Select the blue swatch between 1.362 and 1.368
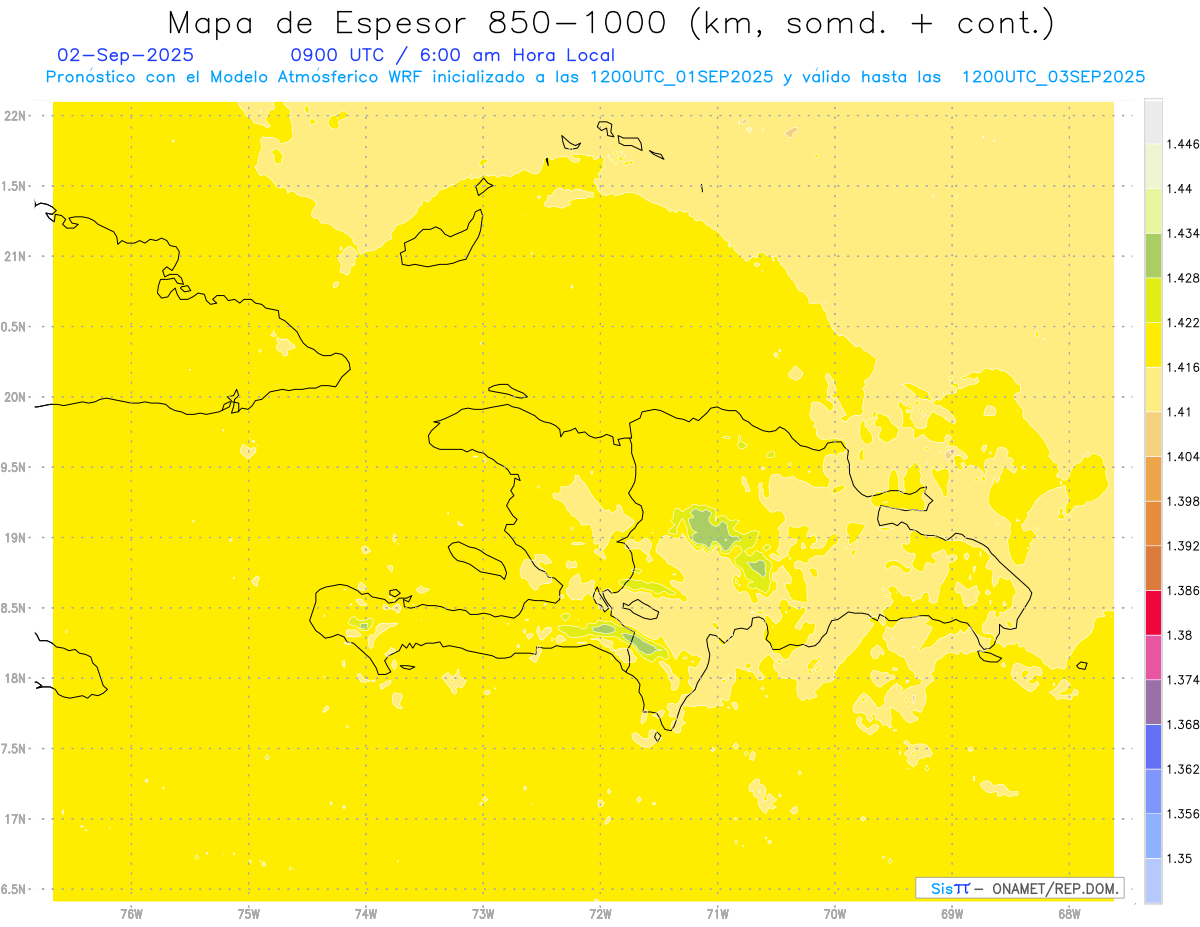 tap(1153, 747)
